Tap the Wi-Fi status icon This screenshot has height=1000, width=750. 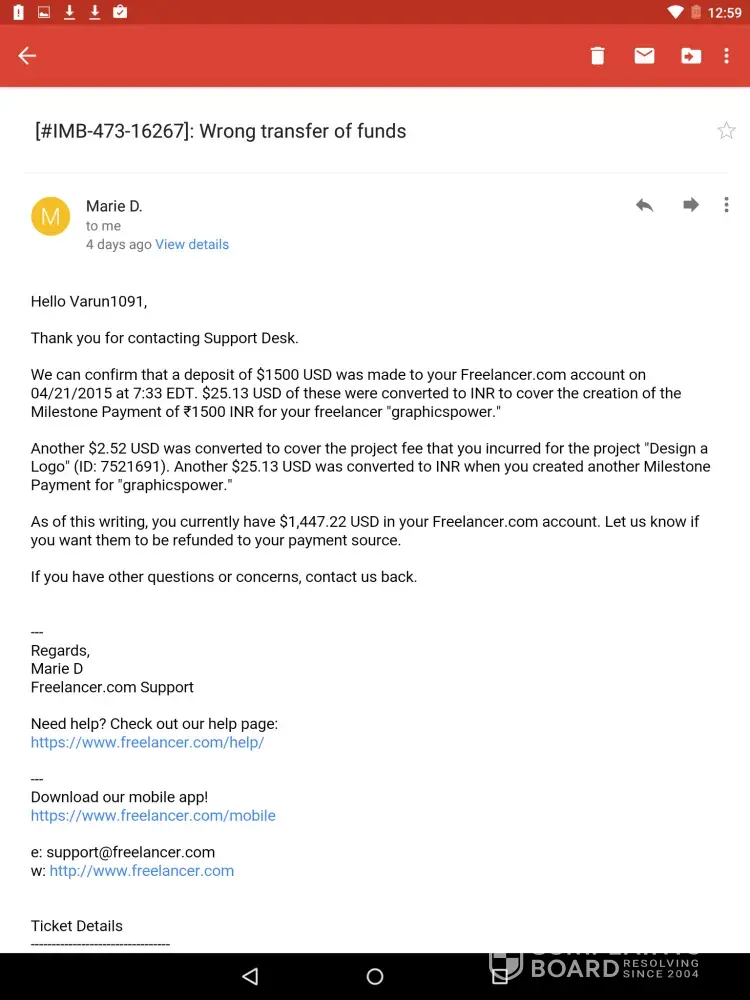point(675,12)
